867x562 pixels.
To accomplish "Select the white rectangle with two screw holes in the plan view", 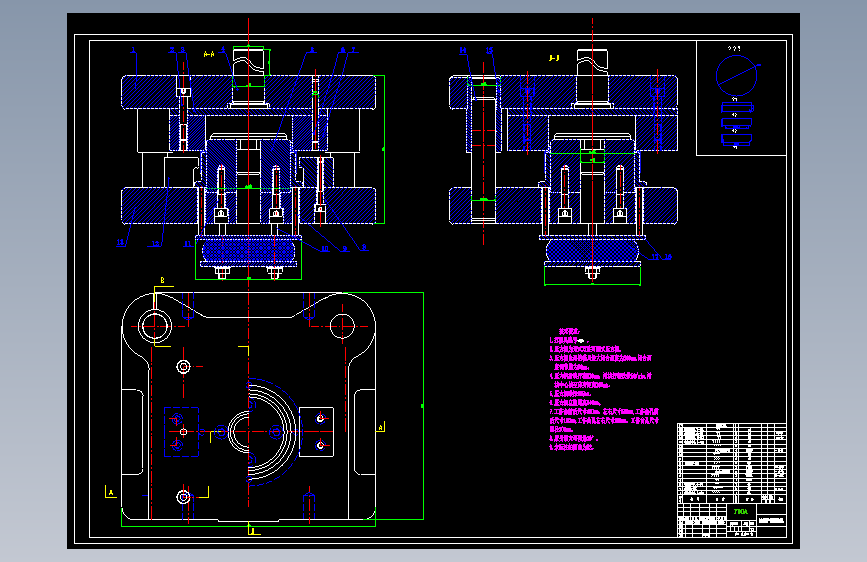I will [x=316, y=432].
